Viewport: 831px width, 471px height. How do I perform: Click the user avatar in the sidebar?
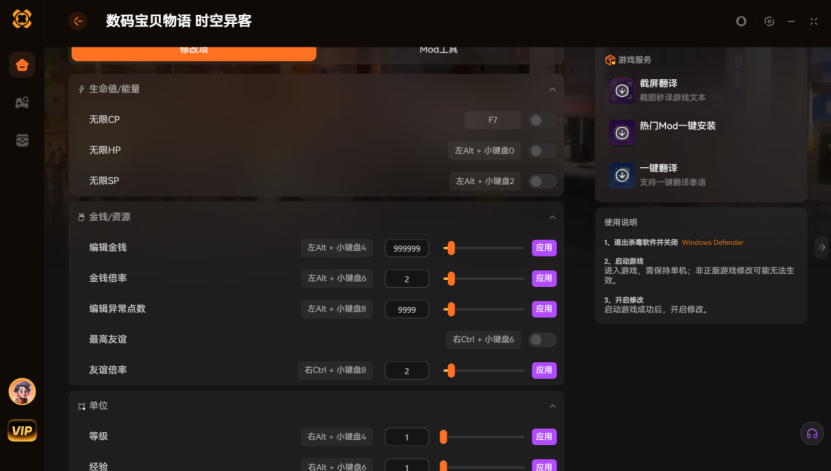pos(22,391)
